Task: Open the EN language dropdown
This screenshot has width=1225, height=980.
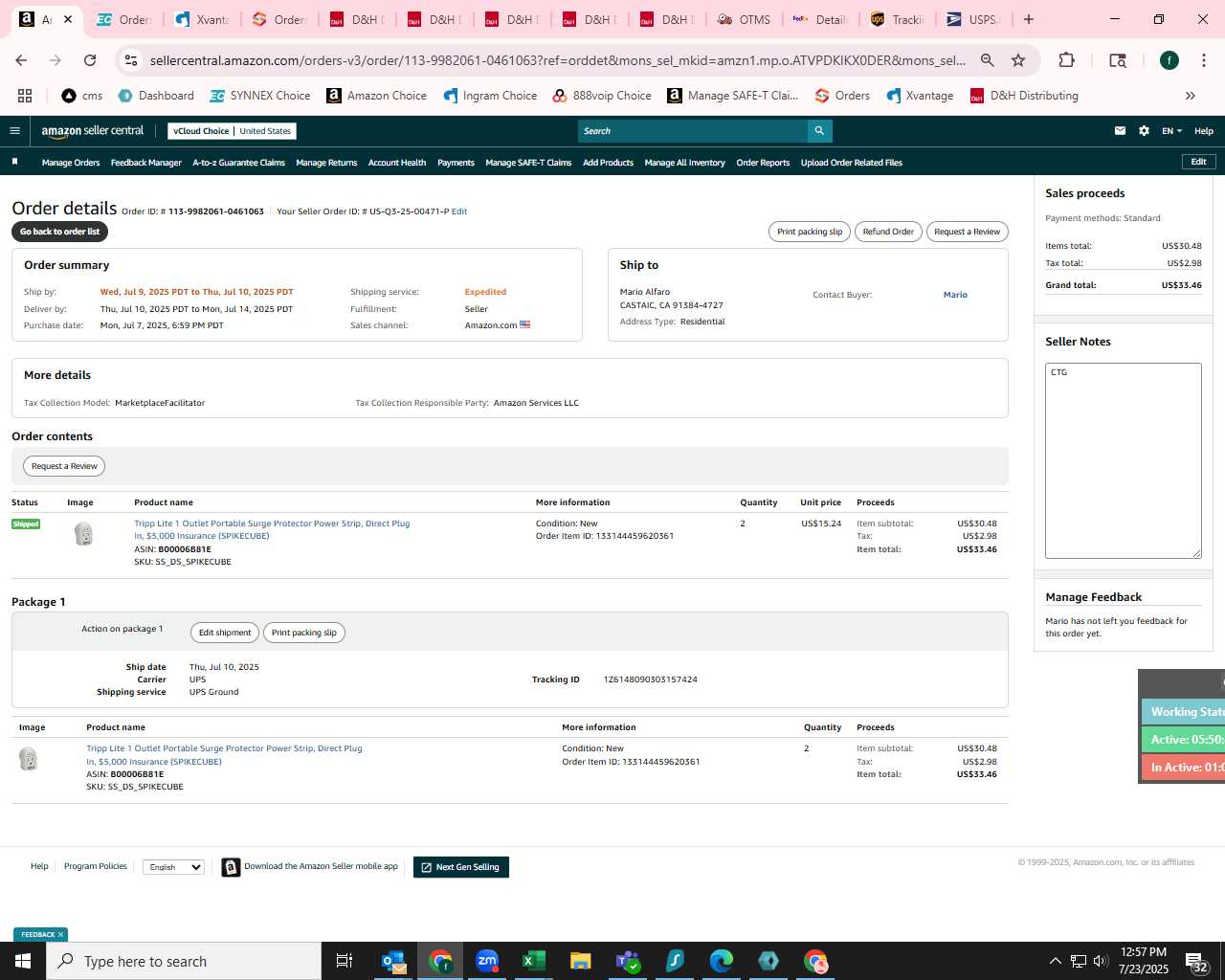Action: pos(1171,131)
